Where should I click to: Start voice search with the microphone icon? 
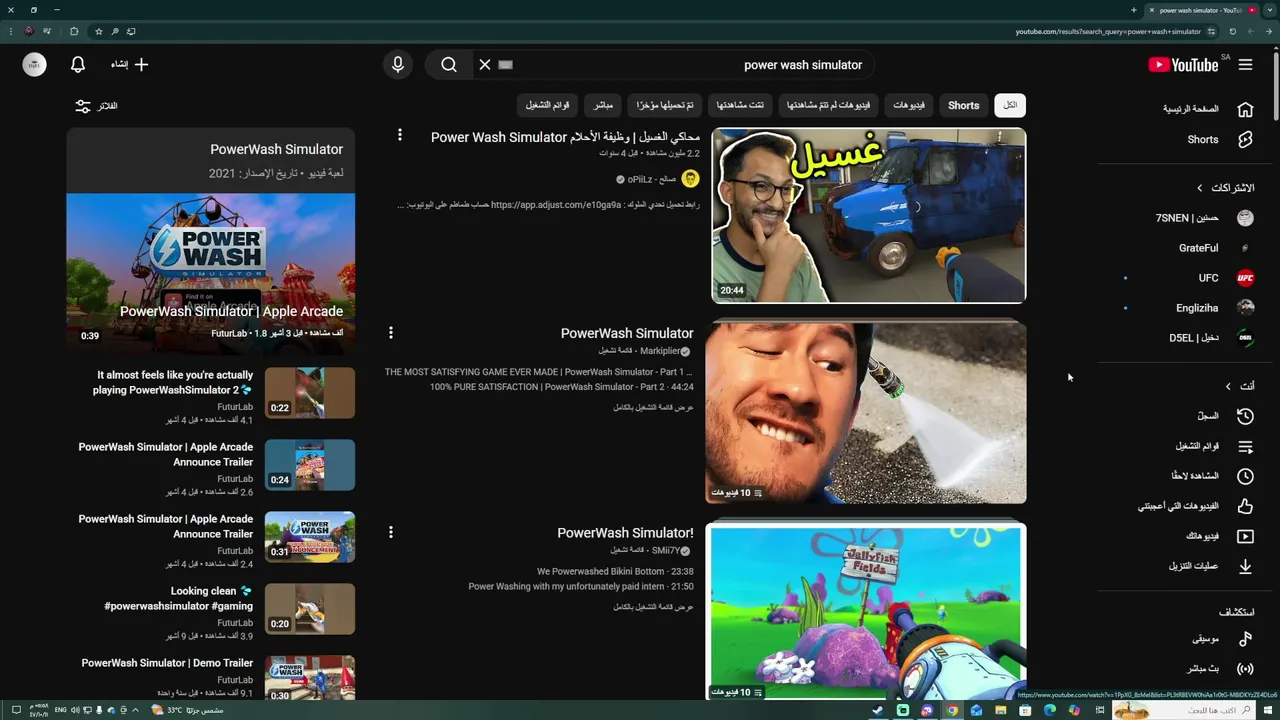398,65
